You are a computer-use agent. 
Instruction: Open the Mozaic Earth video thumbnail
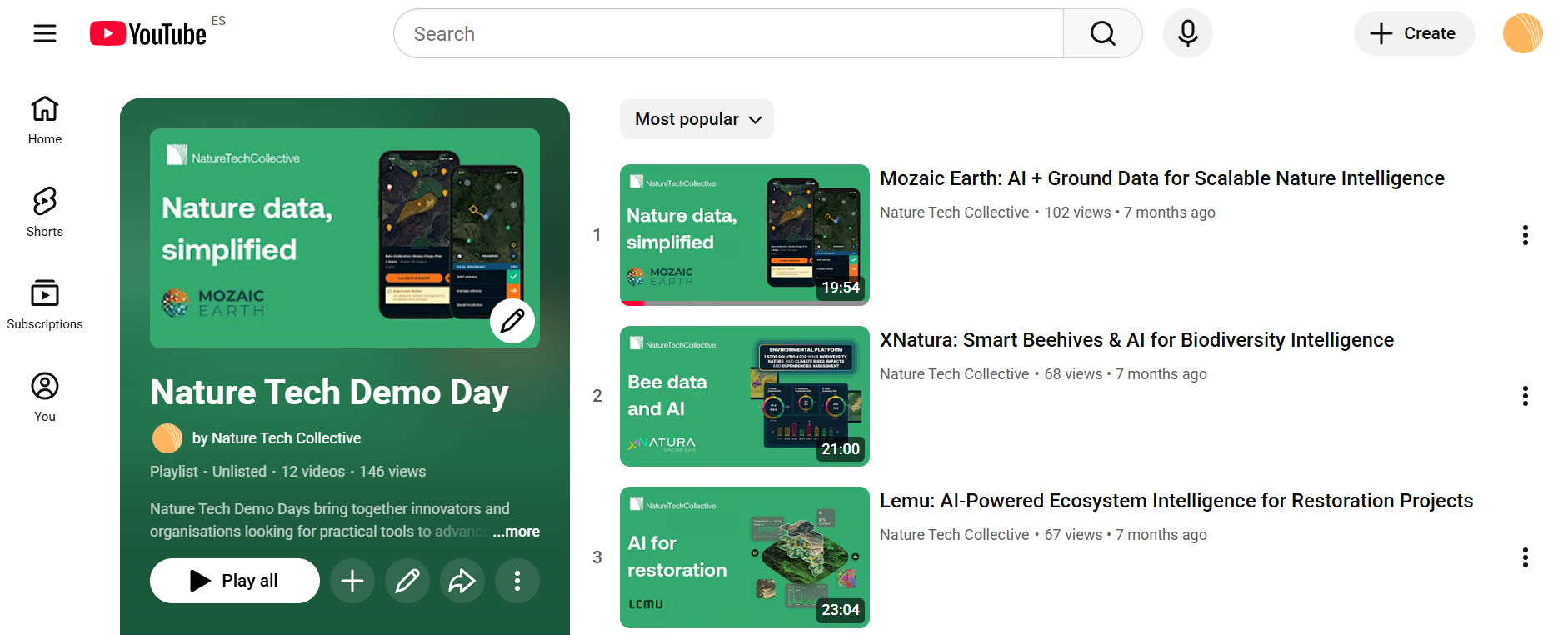coord(745,235)
